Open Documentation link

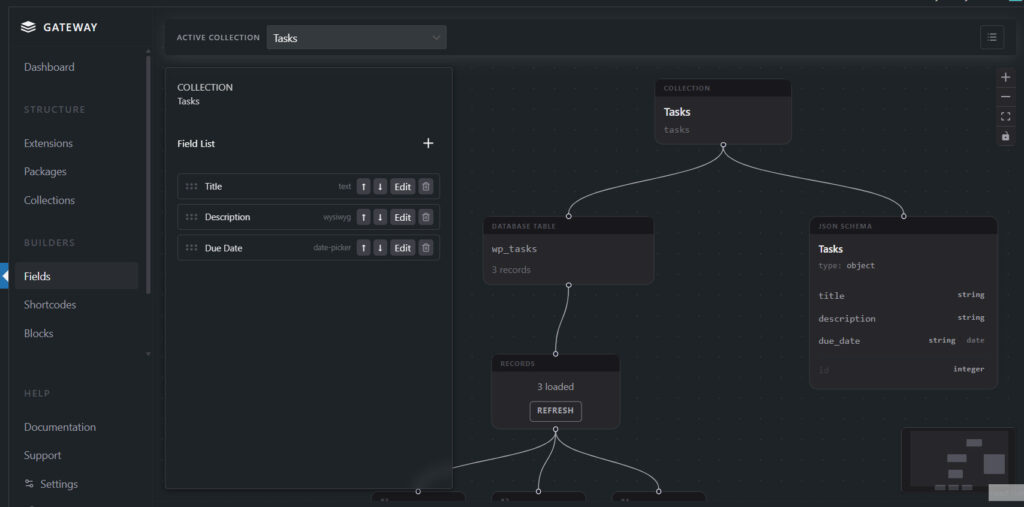(x=60, y=427)
